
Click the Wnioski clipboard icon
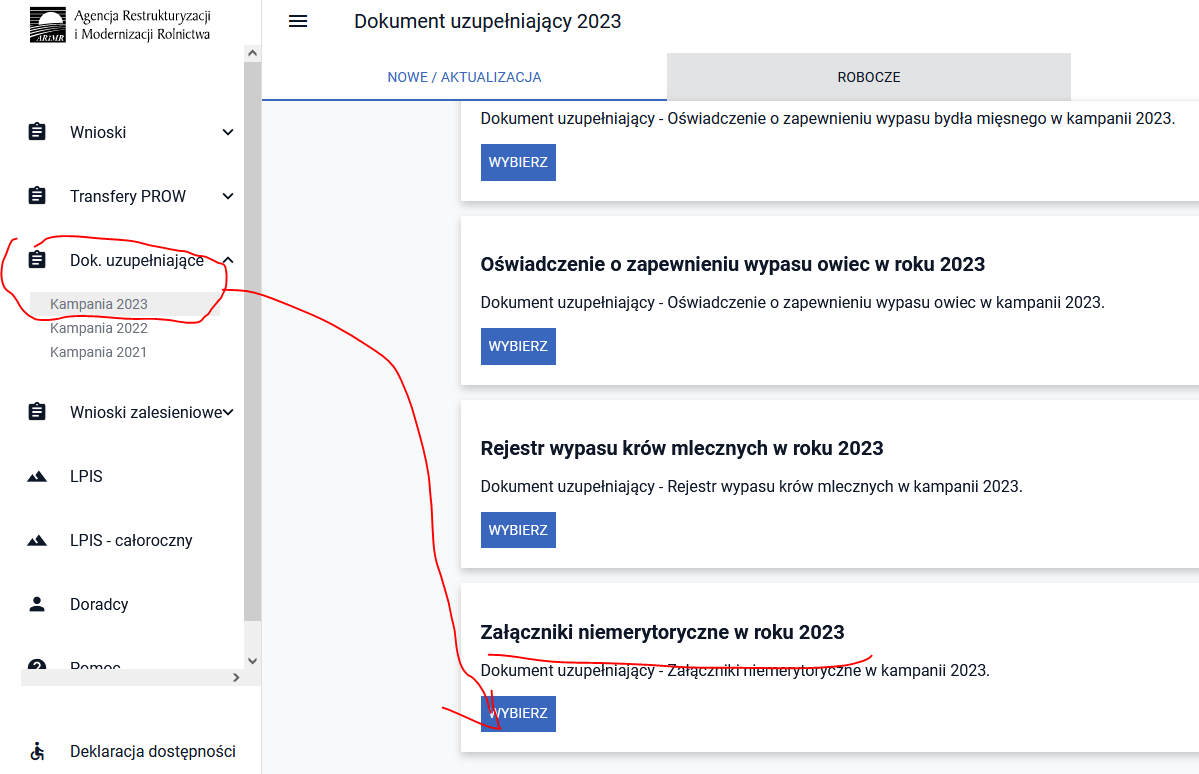tap(37, 132)
